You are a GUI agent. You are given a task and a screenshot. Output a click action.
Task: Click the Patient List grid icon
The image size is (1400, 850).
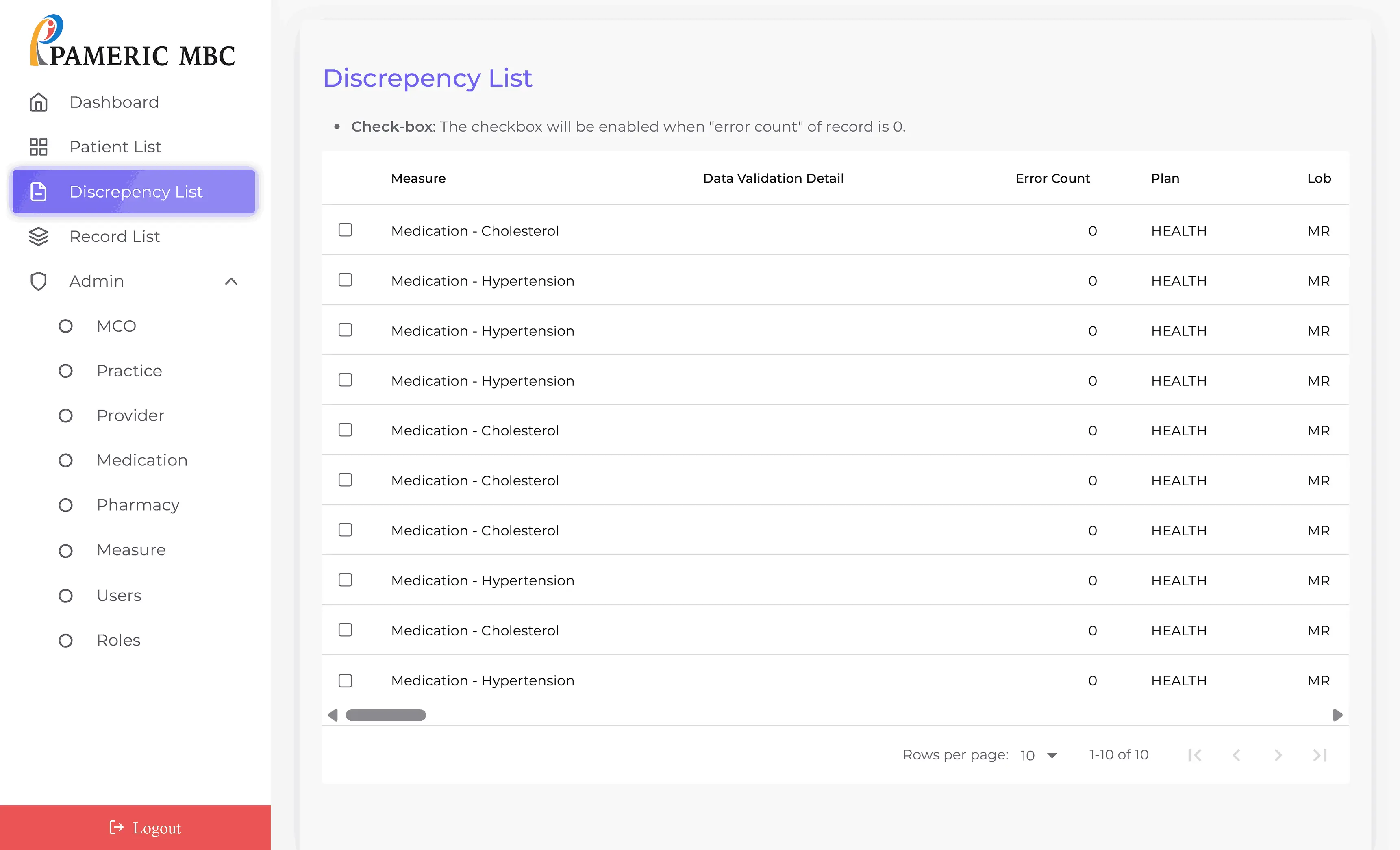(x=38, y=147)
